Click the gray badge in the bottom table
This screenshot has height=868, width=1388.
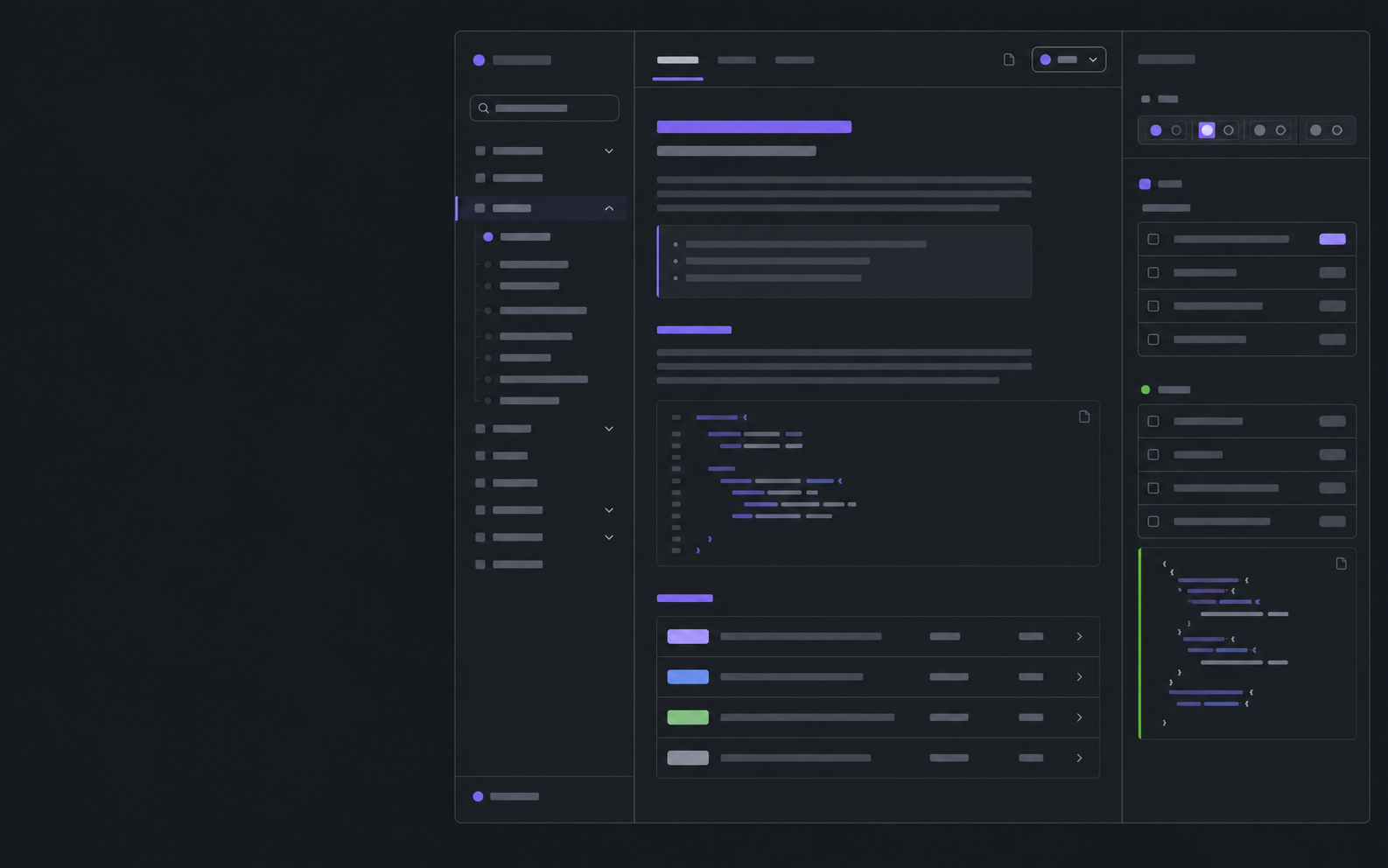pyautogui.click(x=688, y=758)
